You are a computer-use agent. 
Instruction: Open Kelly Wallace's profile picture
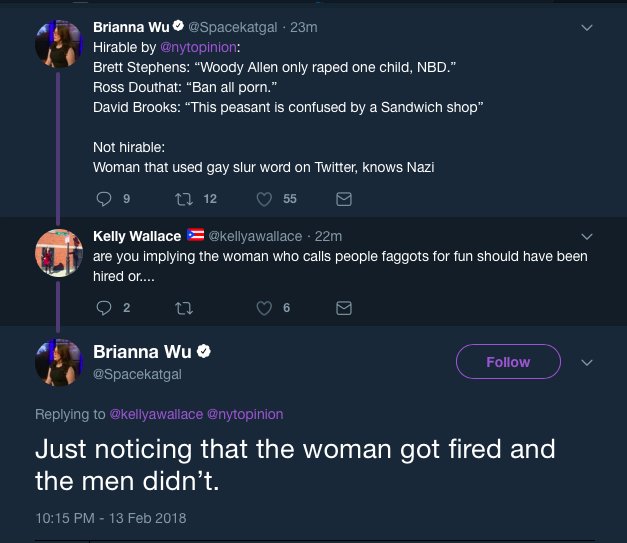click(x=59, y=253)
